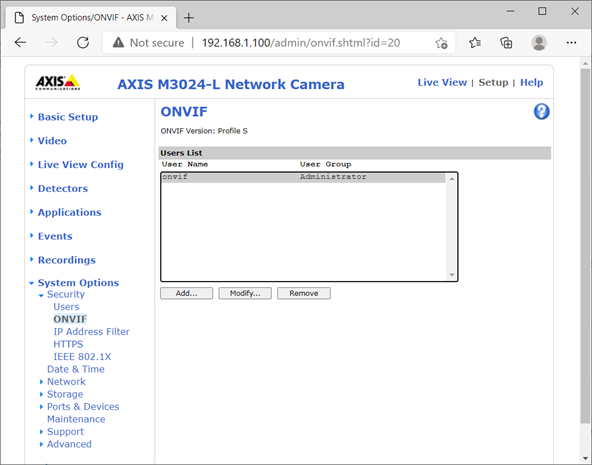Image resolution: width=592 pixels, height=465 pixels.
Task: Select the onvif Administrator entry in list
Action: [x=303, y=177]
